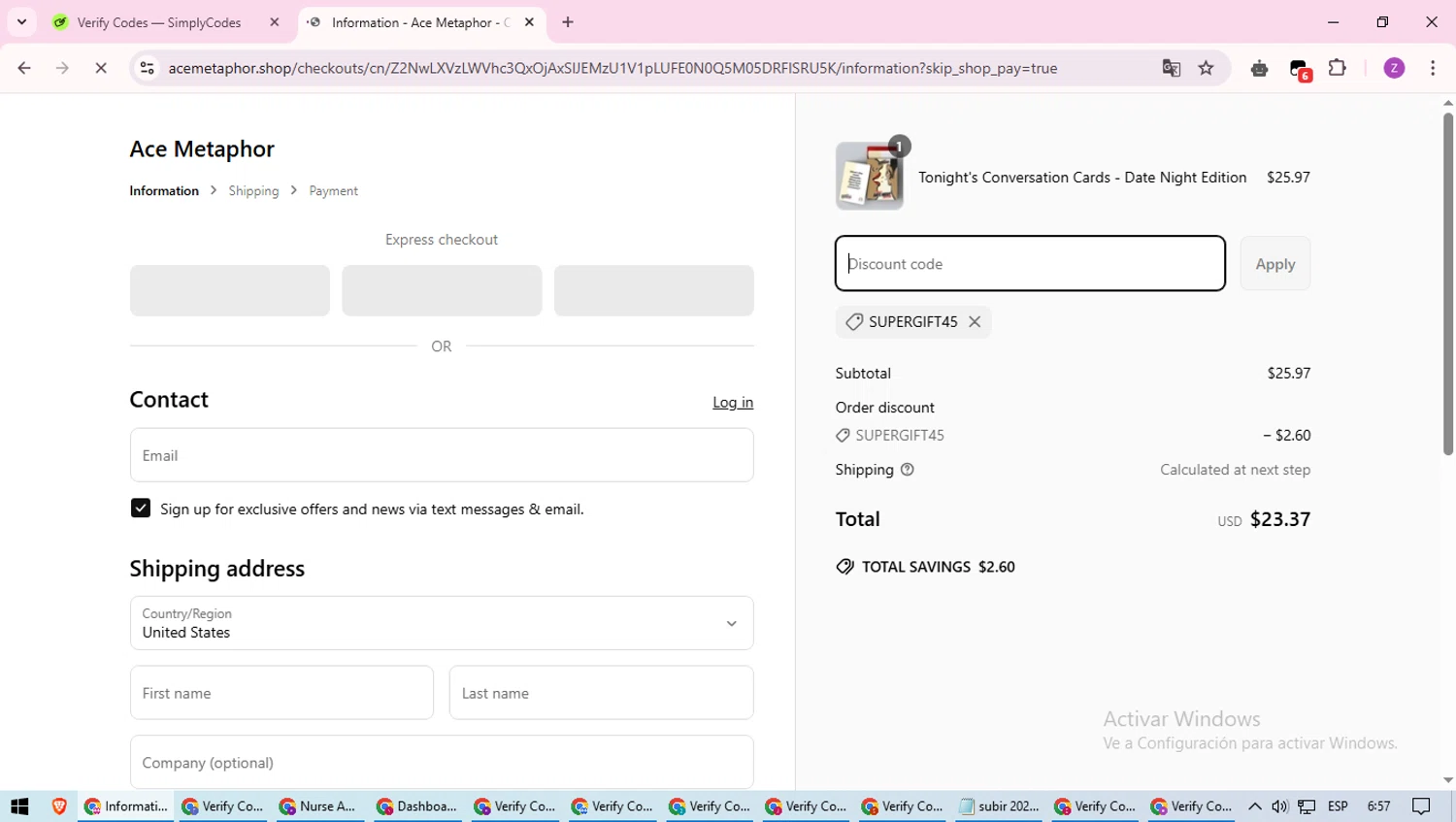View site information icon in address bar

(148, 68)
